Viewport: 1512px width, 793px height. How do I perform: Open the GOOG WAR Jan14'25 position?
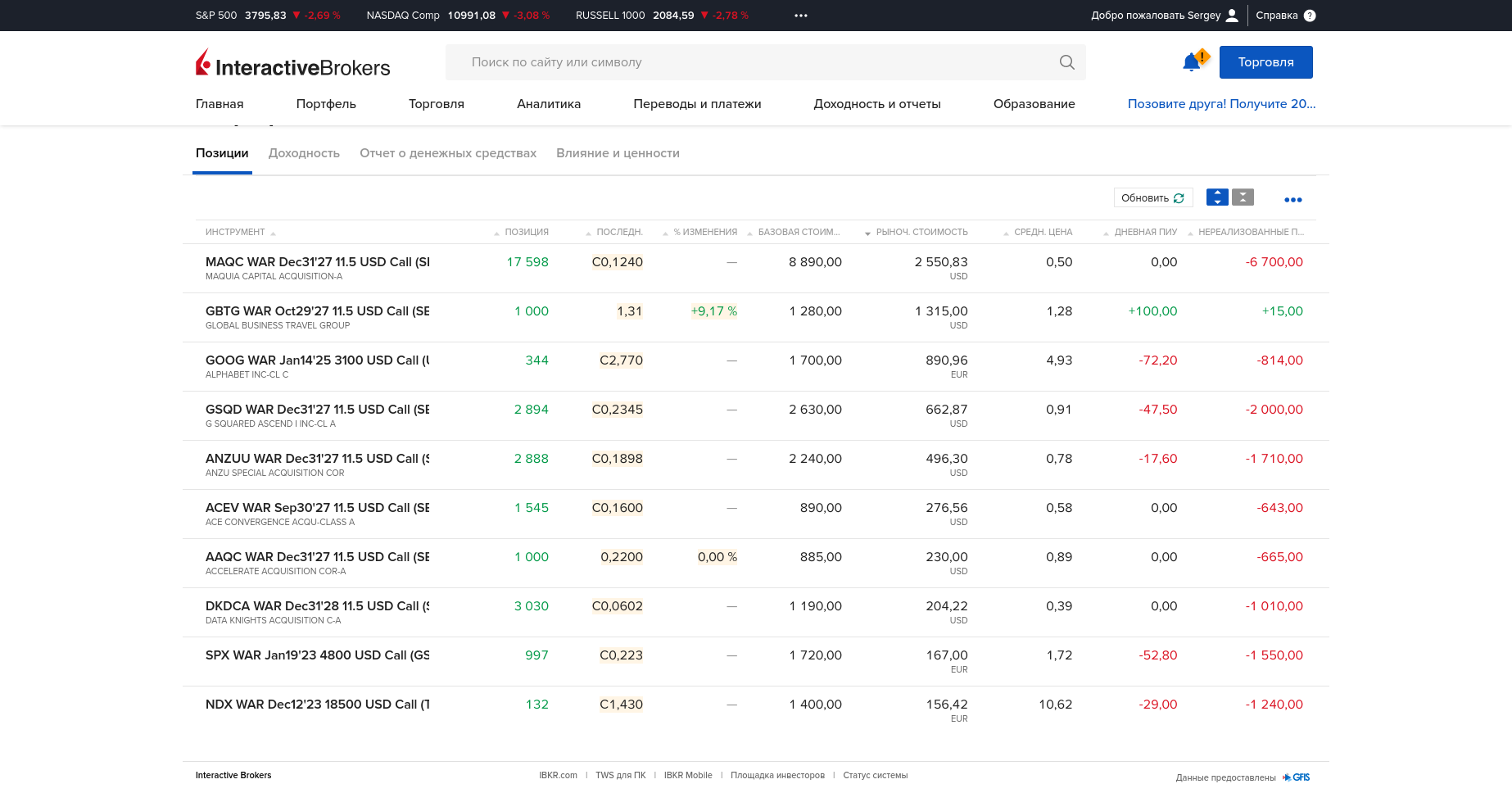tap(318, 360)
